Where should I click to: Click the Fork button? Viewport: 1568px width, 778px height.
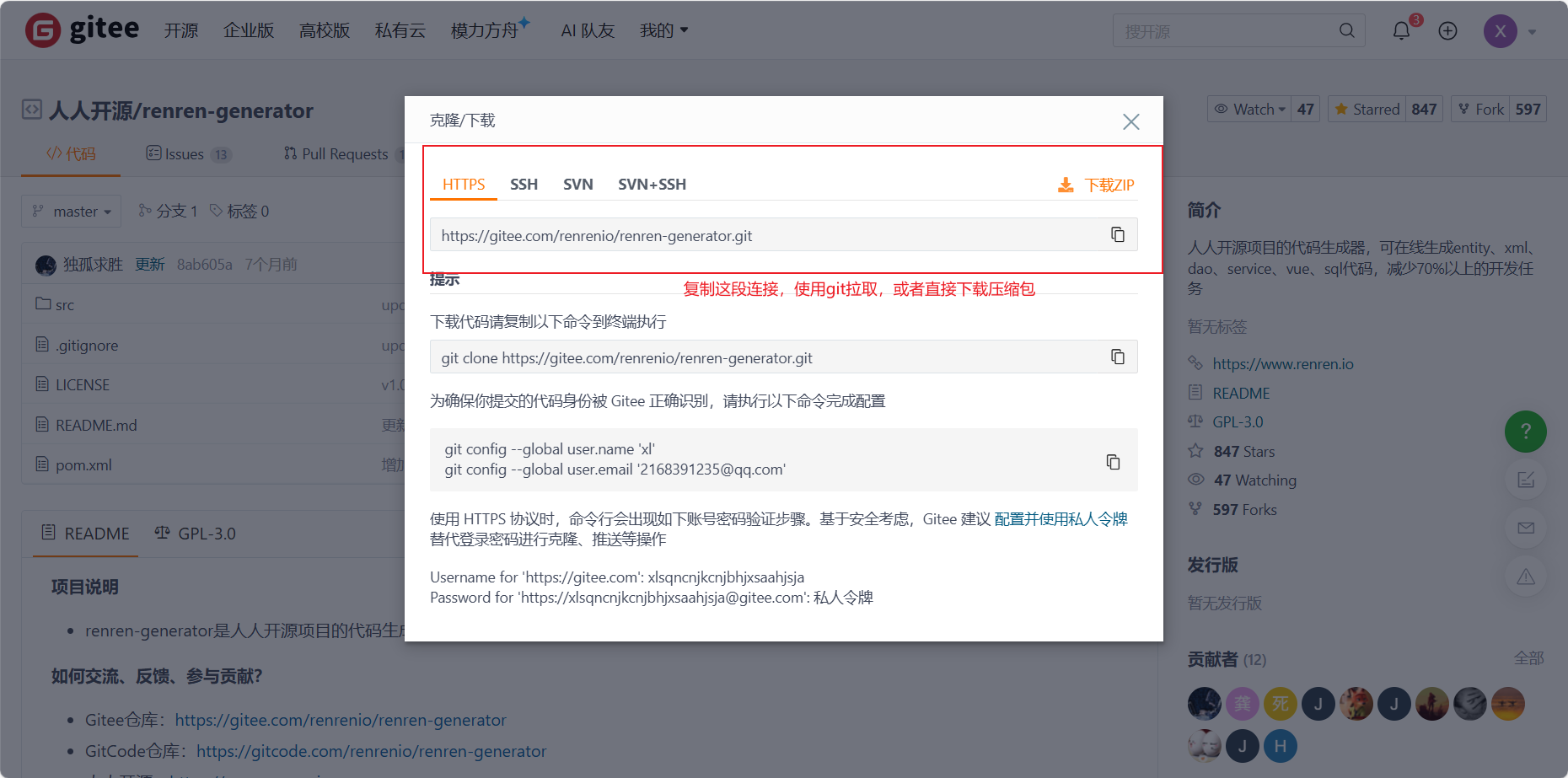click(x=1480, y=110)
